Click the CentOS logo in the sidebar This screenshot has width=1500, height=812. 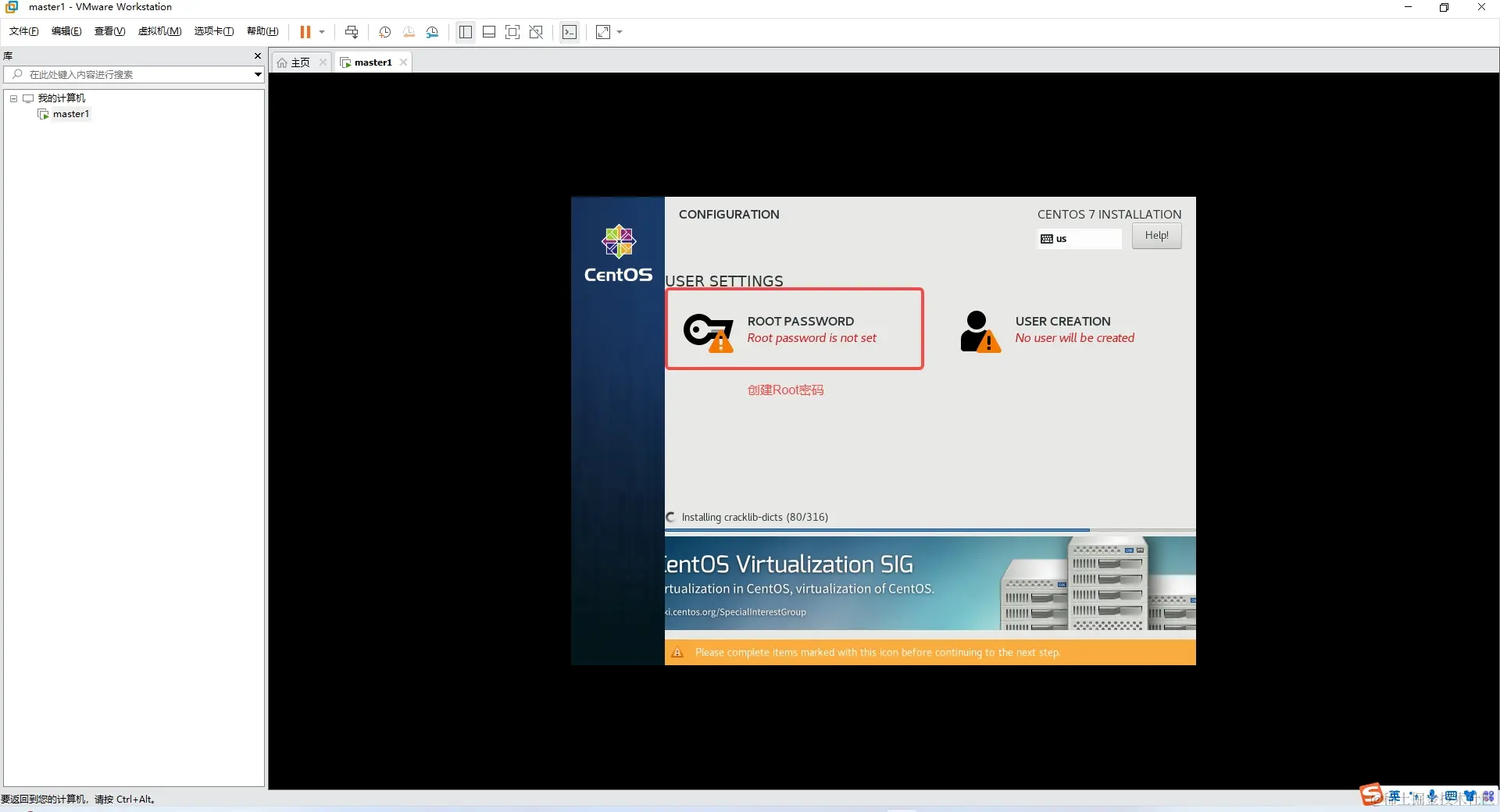click(618, 254)
